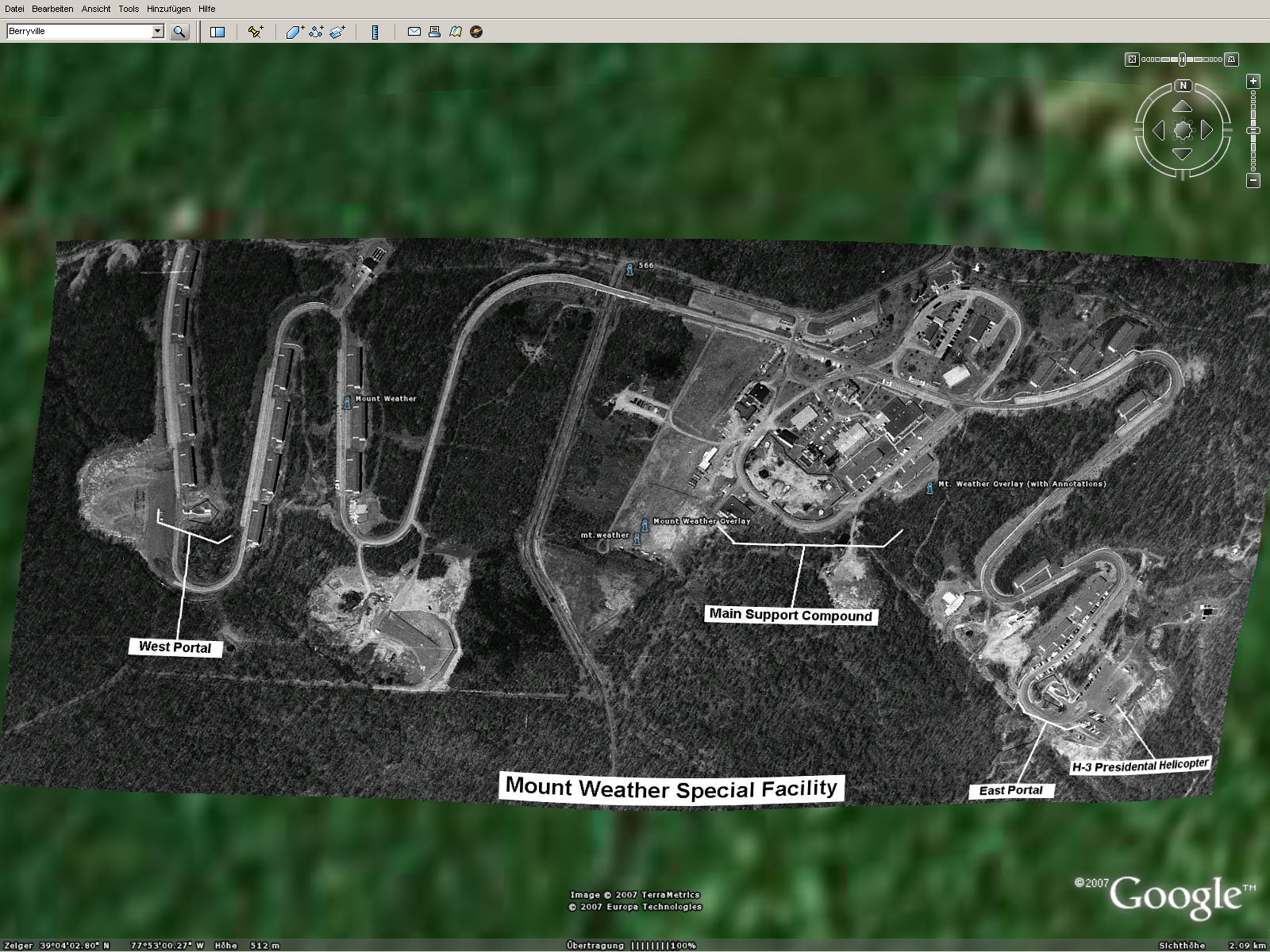
Task: Click the vertical zoom slider handle
Action: pyautogui.click(x=1253, y=130)
